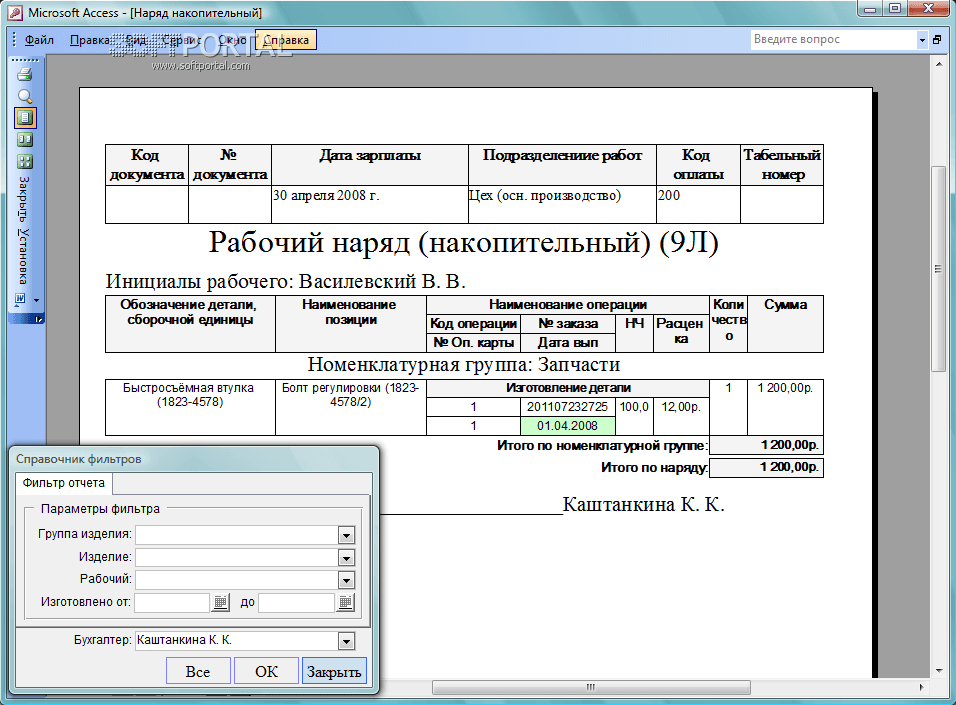Click the vertical scrollbar's down arrow
Screen dimensions: 956x705
938,670
